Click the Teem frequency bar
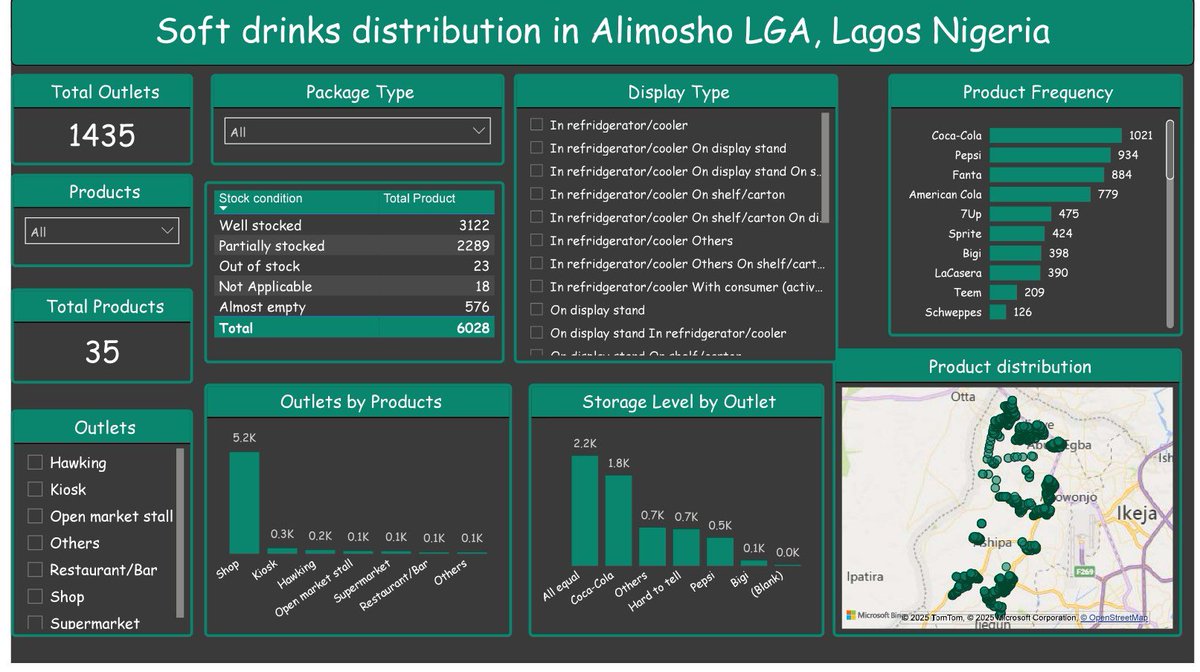 (1003, 292)
